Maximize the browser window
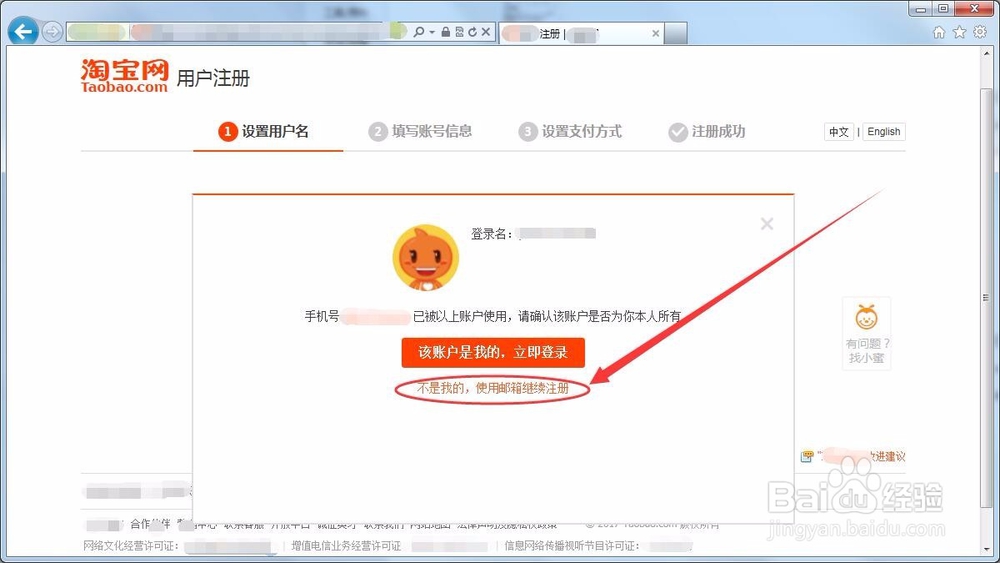Image resolution: width=1000 pixels, height=563 pixels. click(x=943, y=9)
